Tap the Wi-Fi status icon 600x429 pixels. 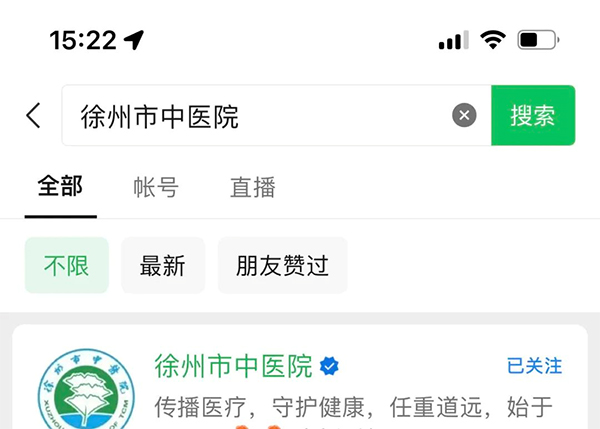[493, 39]
